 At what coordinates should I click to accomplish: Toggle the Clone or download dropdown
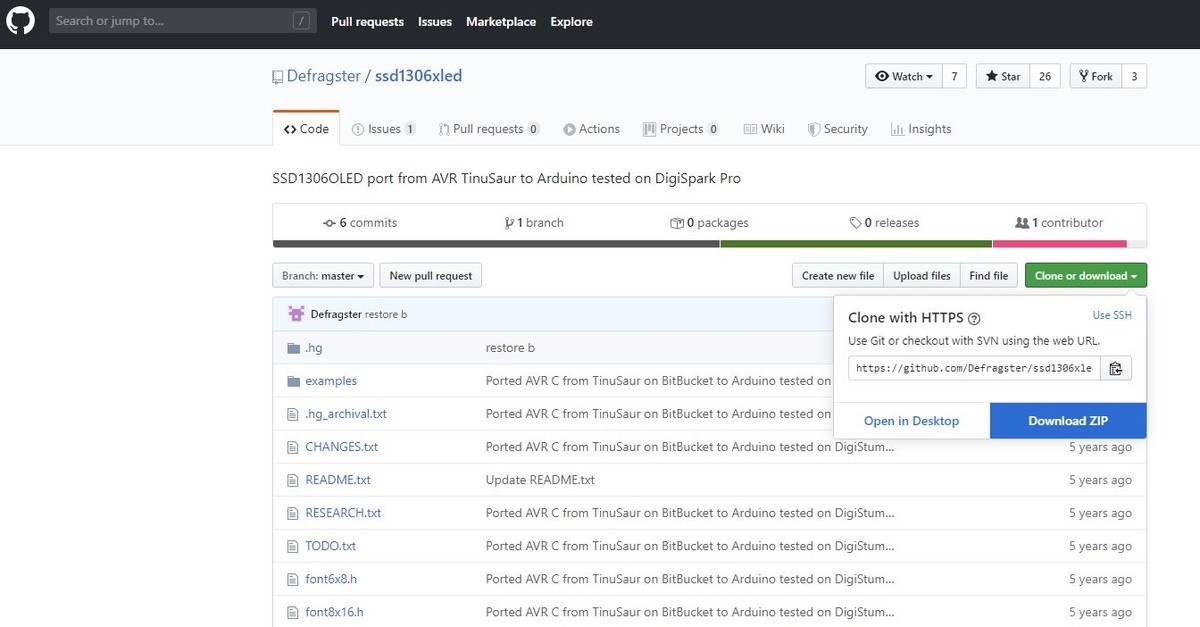point(1086,276)
